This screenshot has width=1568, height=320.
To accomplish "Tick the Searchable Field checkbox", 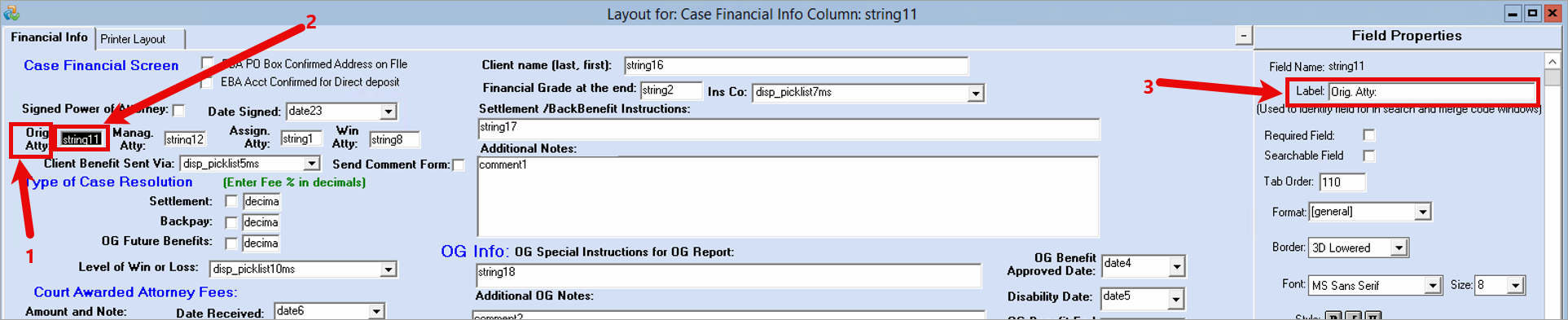I will pos(1368,156).
